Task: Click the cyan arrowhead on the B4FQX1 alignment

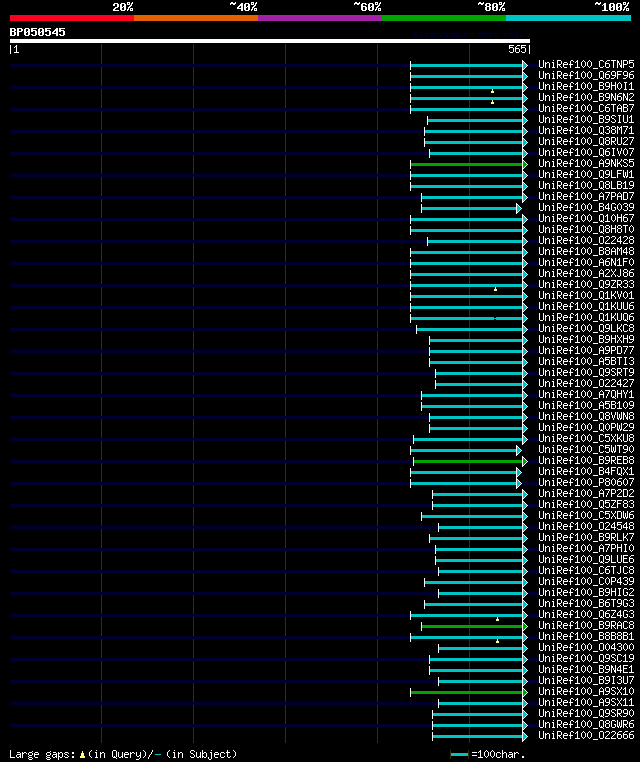Action: 519,472
